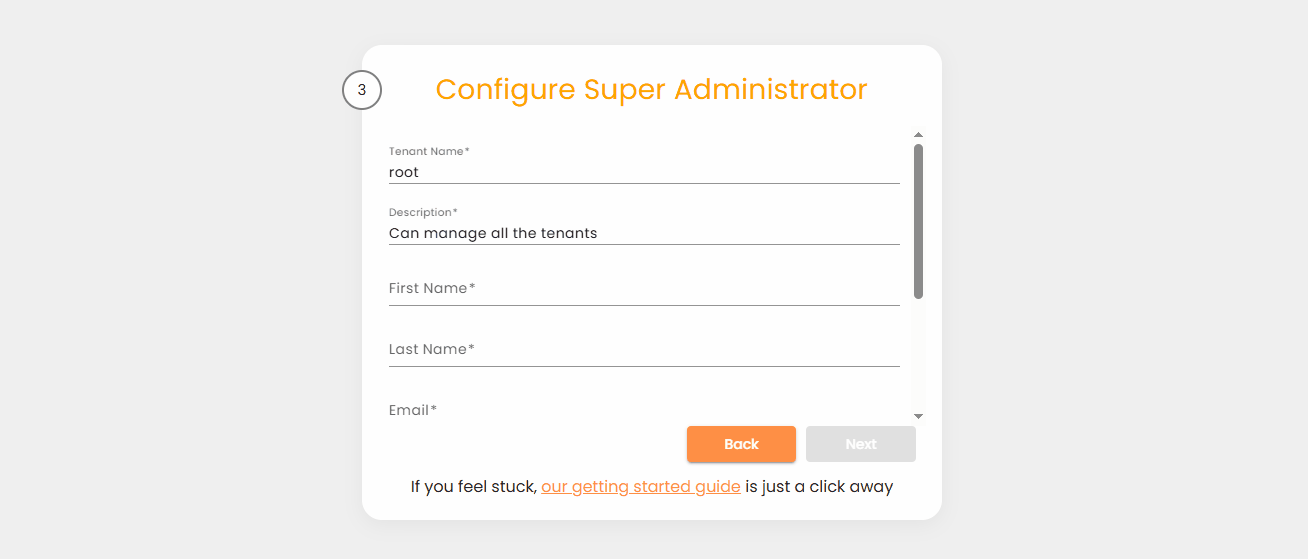Click the form's vertical scrollbar thumb
The height and width of the screenshot is (559, 1308).
[918, 220]
